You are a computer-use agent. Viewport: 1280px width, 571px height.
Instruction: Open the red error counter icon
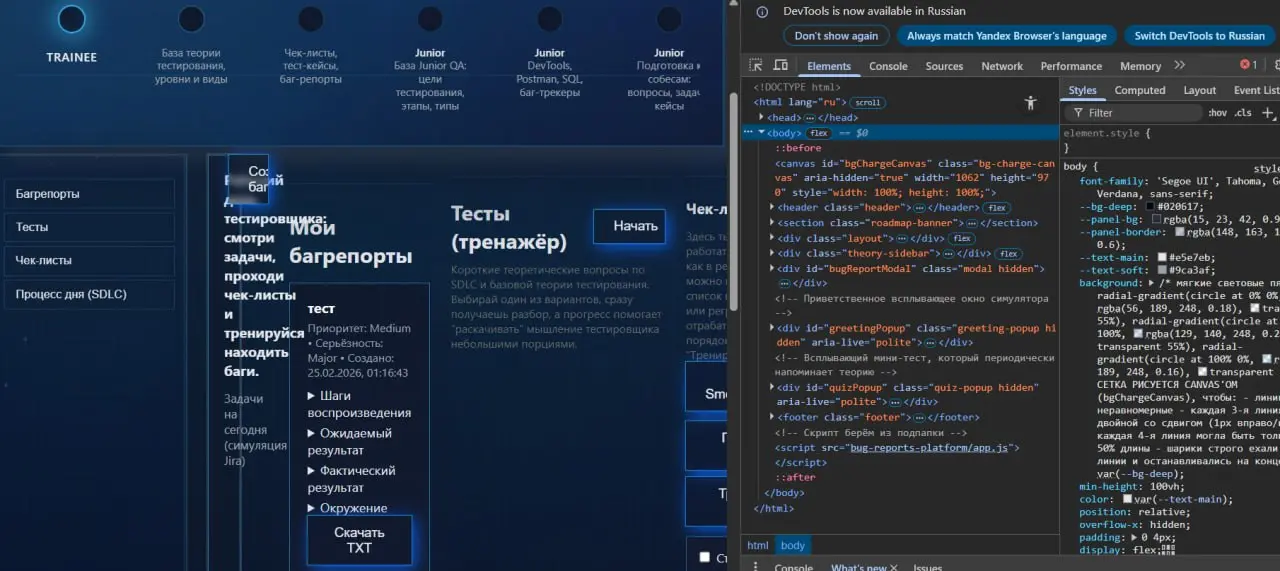point(1249,65)
